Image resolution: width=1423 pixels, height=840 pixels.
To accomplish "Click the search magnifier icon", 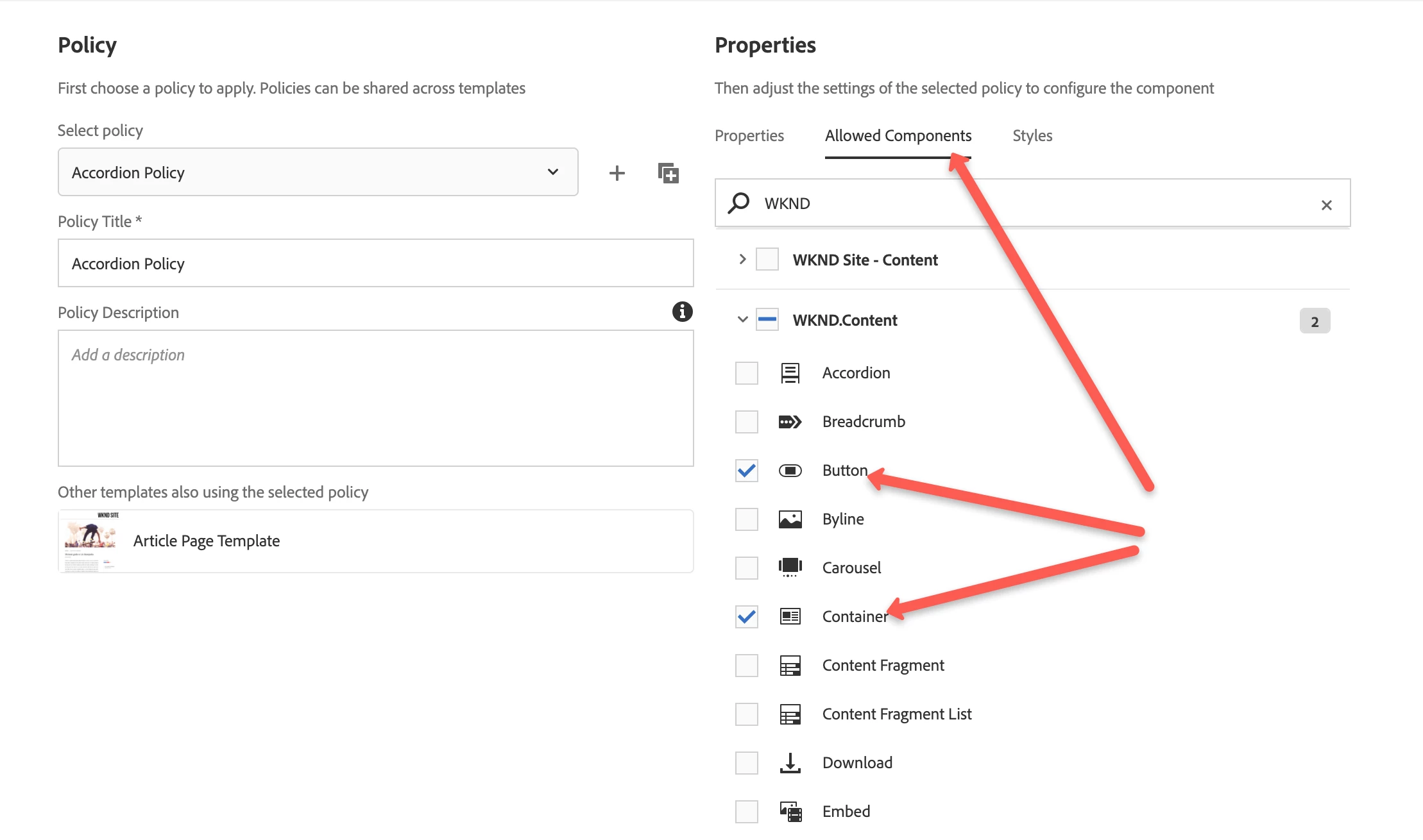I will point(738,203).
